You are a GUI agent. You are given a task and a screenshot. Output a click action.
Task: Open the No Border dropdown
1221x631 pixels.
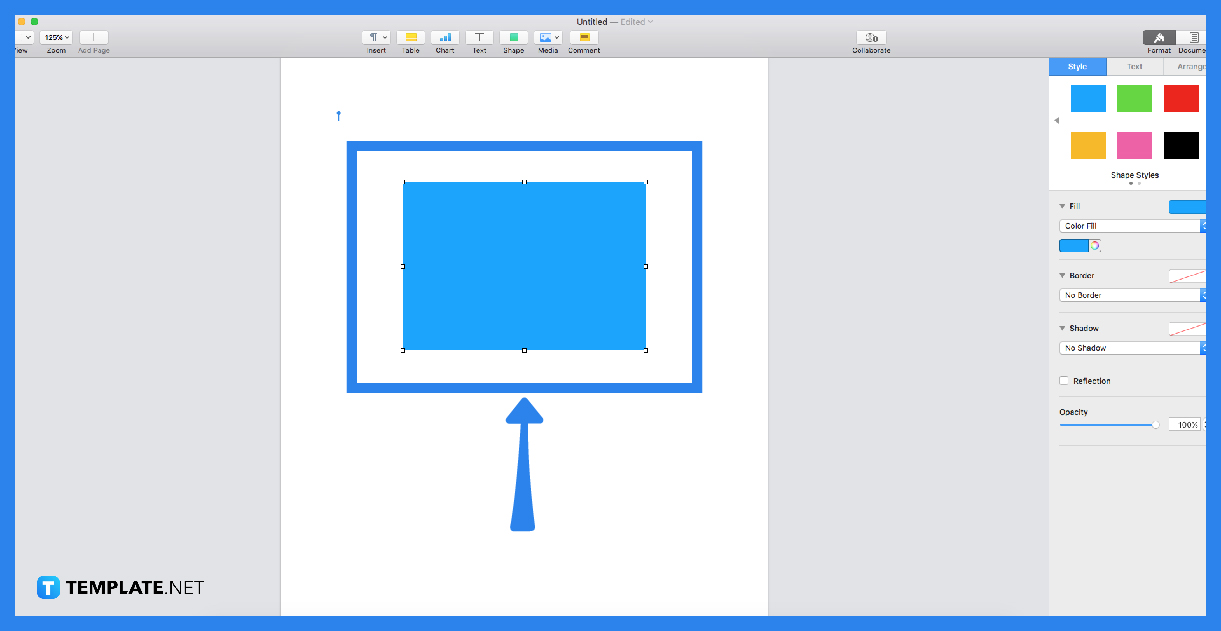pyautogui.click(x=1131, y=295)
